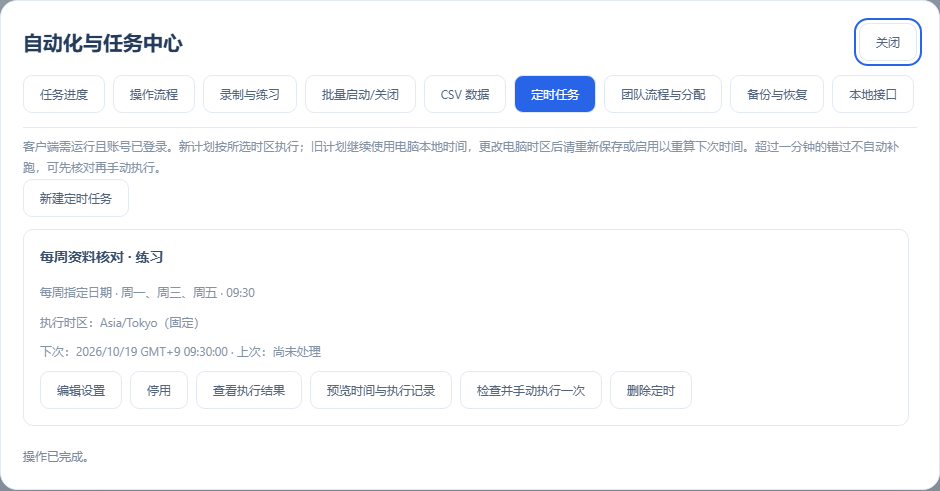Delete the schedule via 删除定时
The image size is (940, 491).
[x=651, y=390]
